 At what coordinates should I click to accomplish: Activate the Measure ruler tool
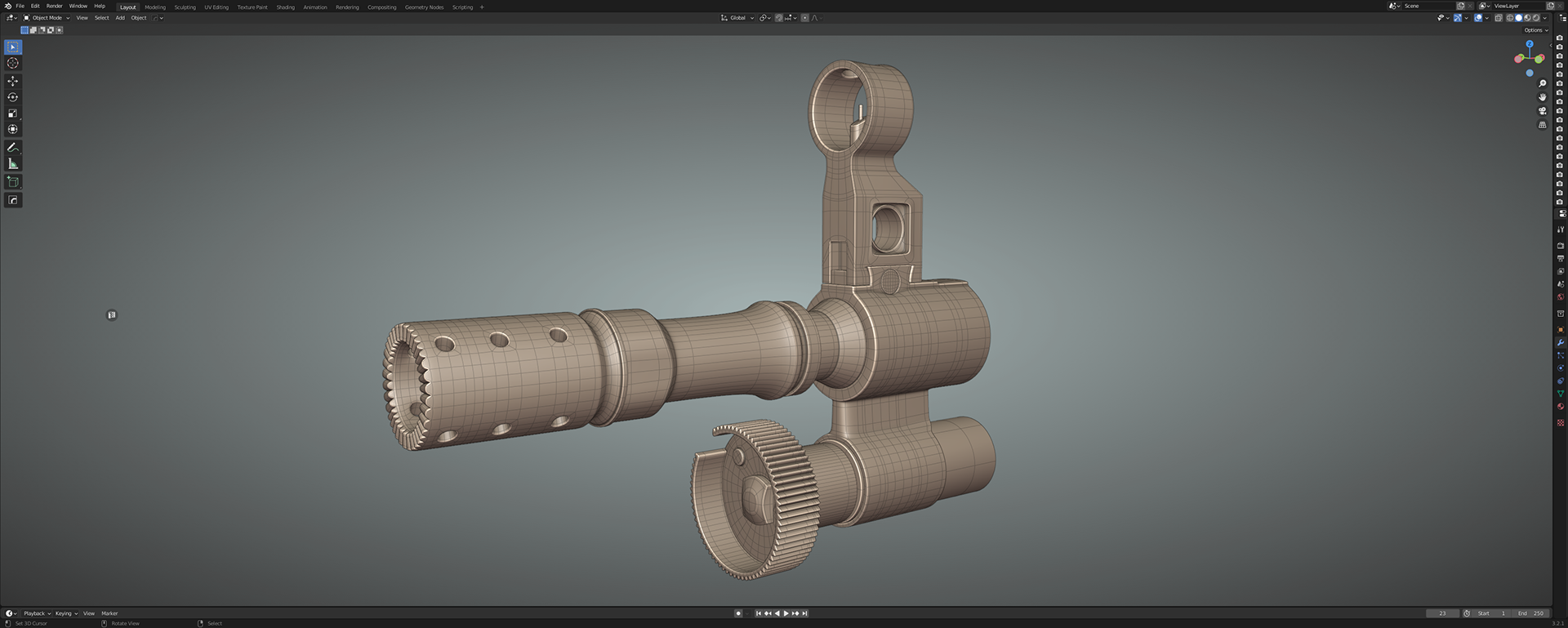coord(13,164)
